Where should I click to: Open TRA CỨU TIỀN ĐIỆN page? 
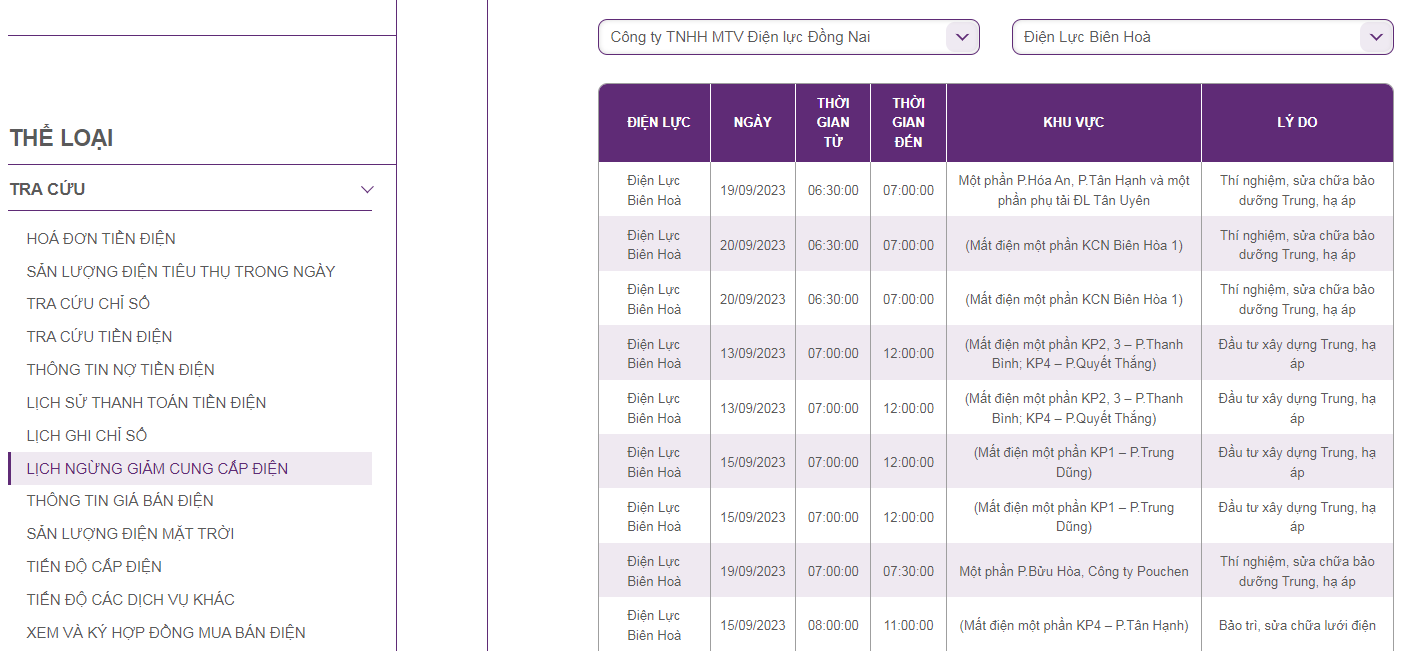(99, 336)
